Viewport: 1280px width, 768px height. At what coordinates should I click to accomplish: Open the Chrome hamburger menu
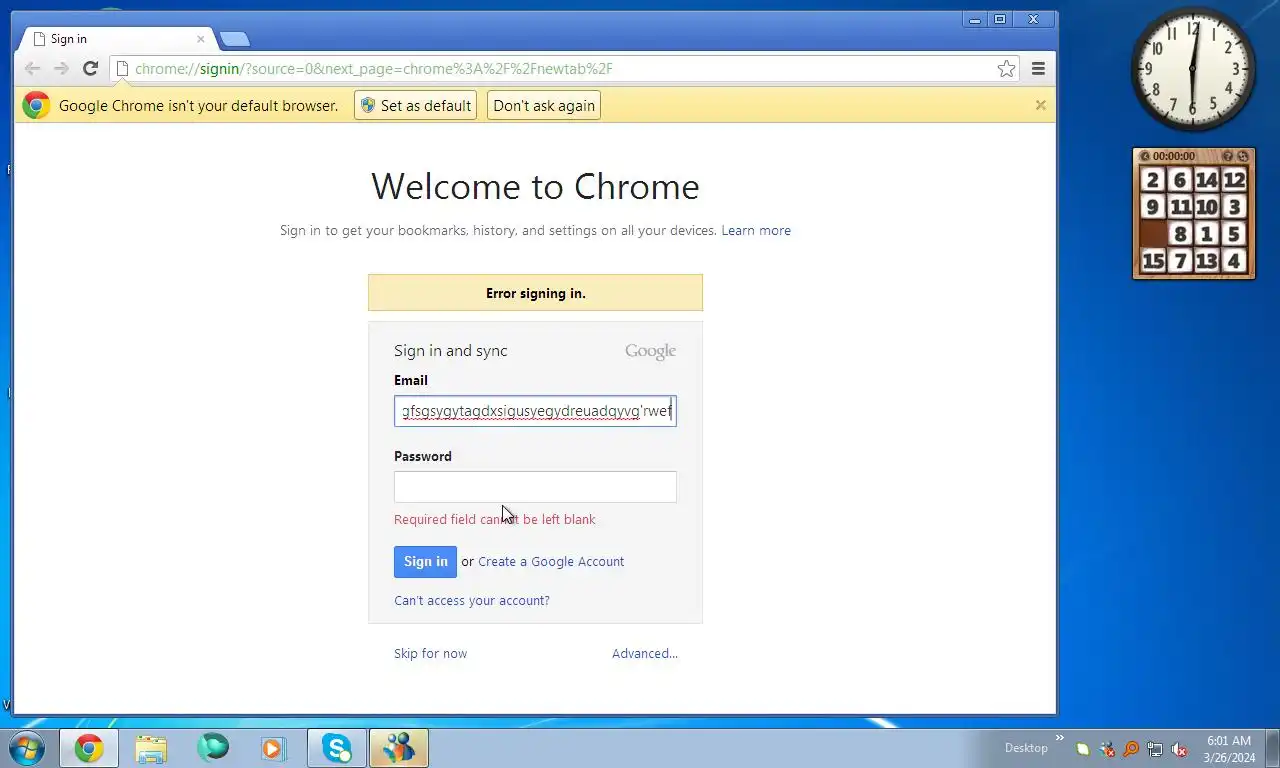tap(1038, 68)
